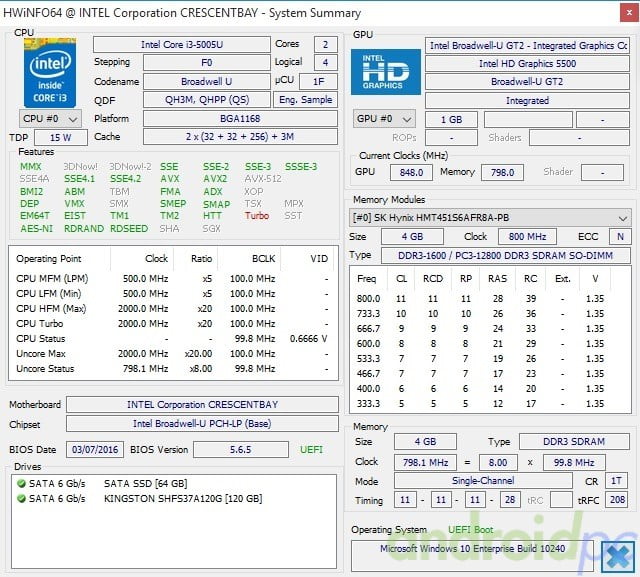Select the Uncore Status row

[x=173, y=368]
